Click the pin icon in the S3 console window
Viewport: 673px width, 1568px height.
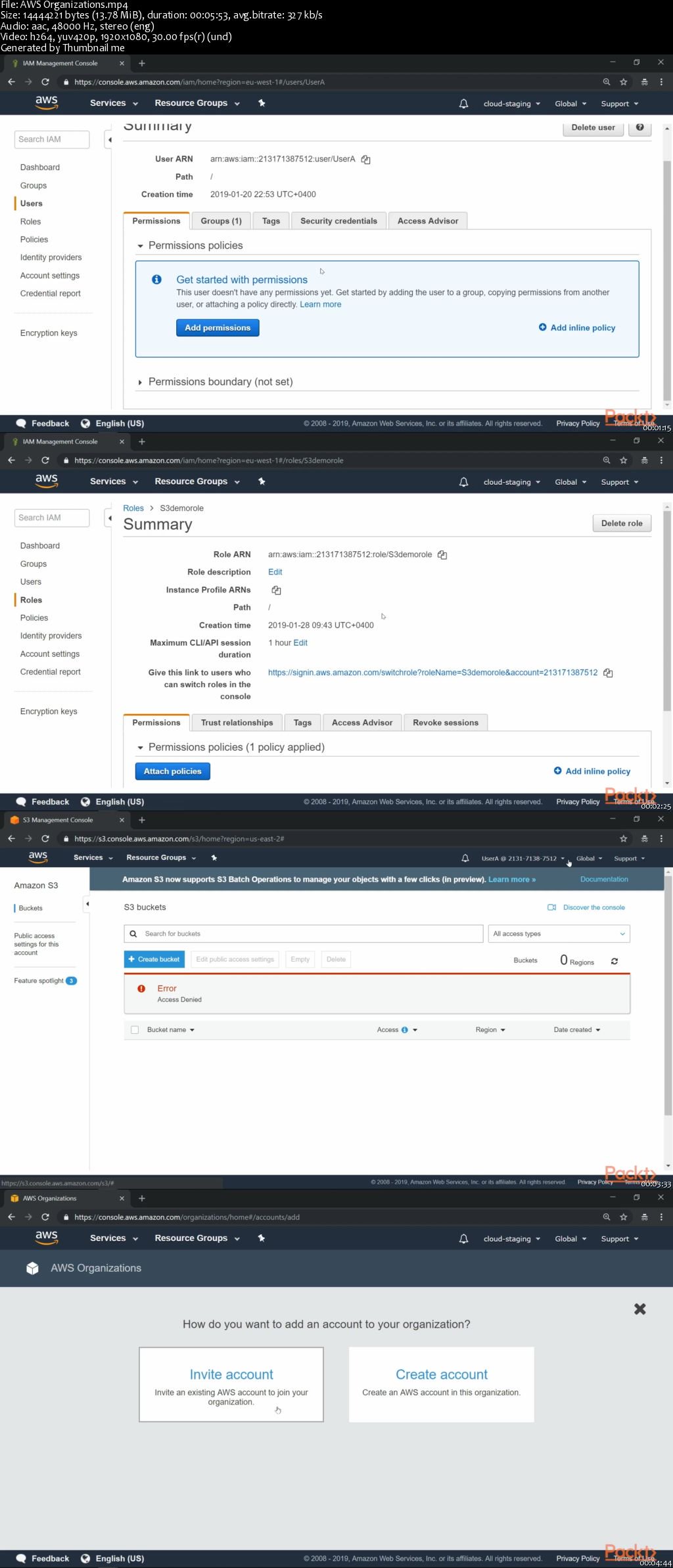214,858
